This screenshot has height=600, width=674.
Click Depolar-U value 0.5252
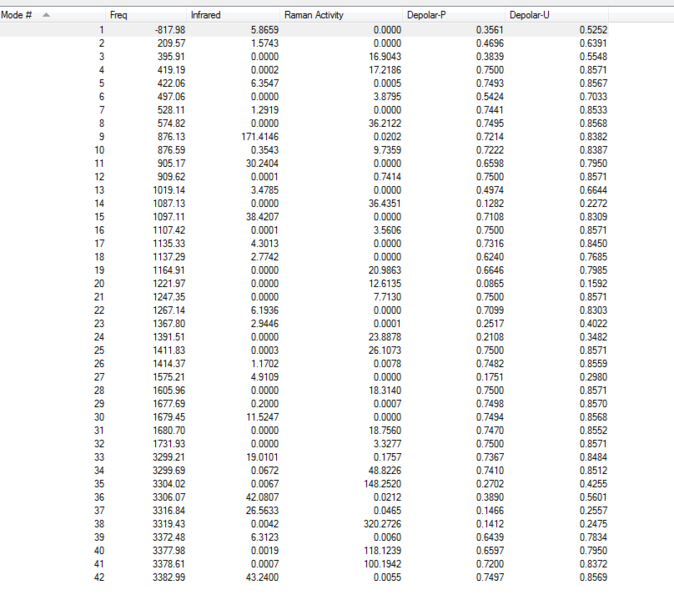[x=593, y=30]
